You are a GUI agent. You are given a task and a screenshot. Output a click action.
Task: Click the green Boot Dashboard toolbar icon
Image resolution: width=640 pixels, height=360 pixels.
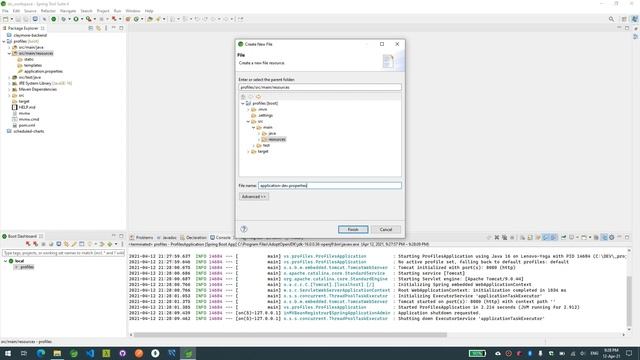(53, 19)
